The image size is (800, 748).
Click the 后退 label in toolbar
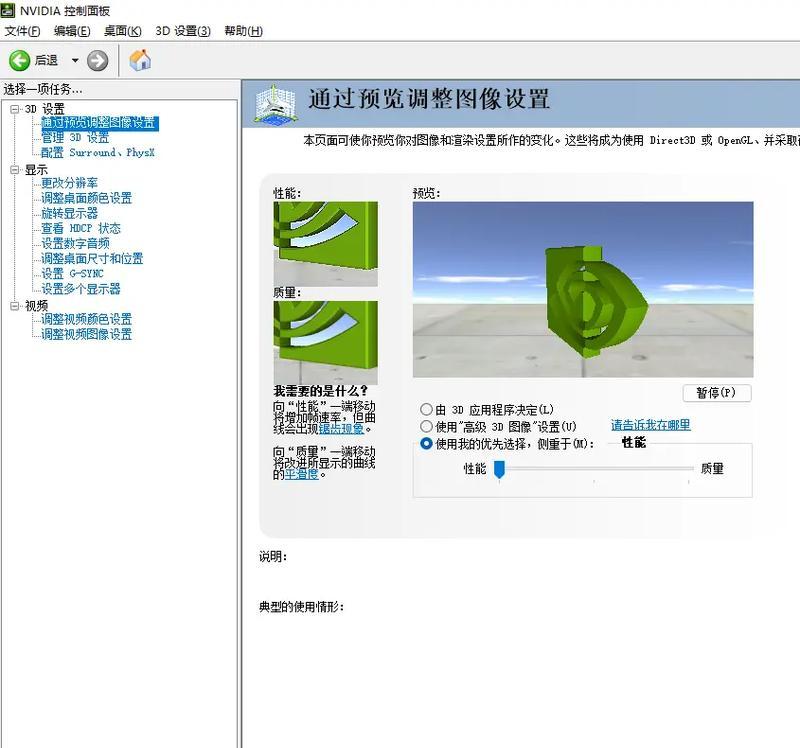pos(46,60)
